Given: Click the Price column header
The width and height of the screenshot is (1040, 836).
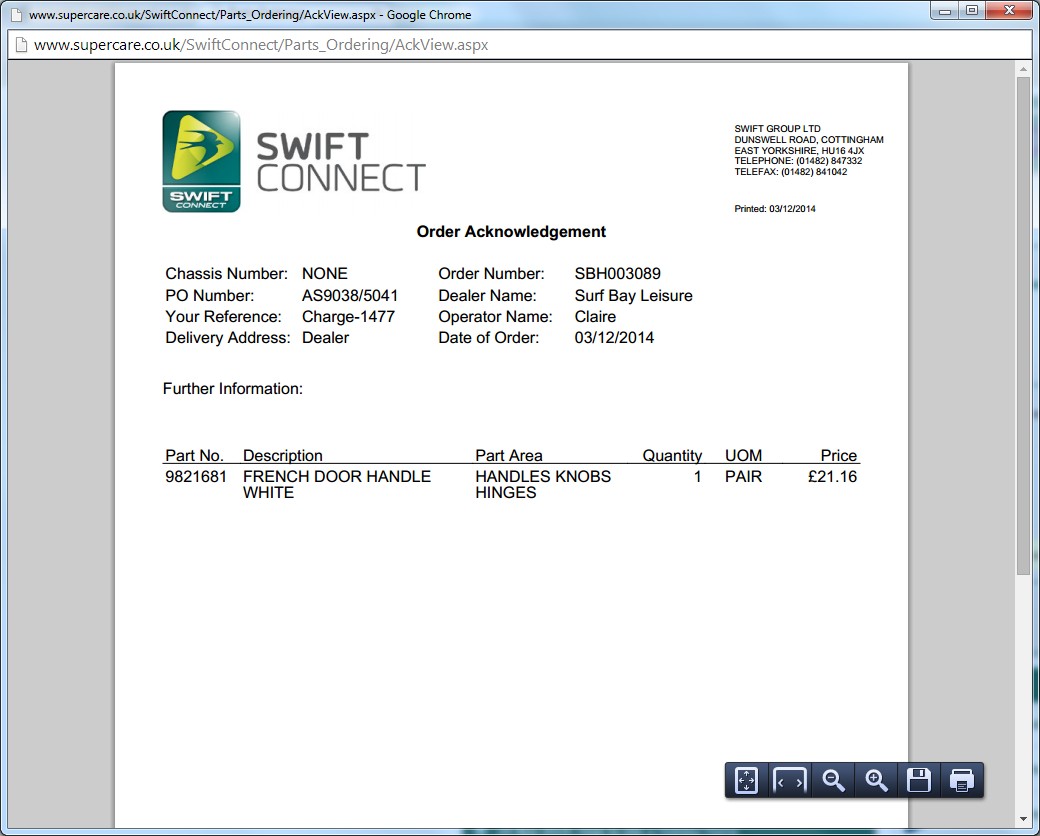Looking at the screenshot, I should [x=838, y=456].
